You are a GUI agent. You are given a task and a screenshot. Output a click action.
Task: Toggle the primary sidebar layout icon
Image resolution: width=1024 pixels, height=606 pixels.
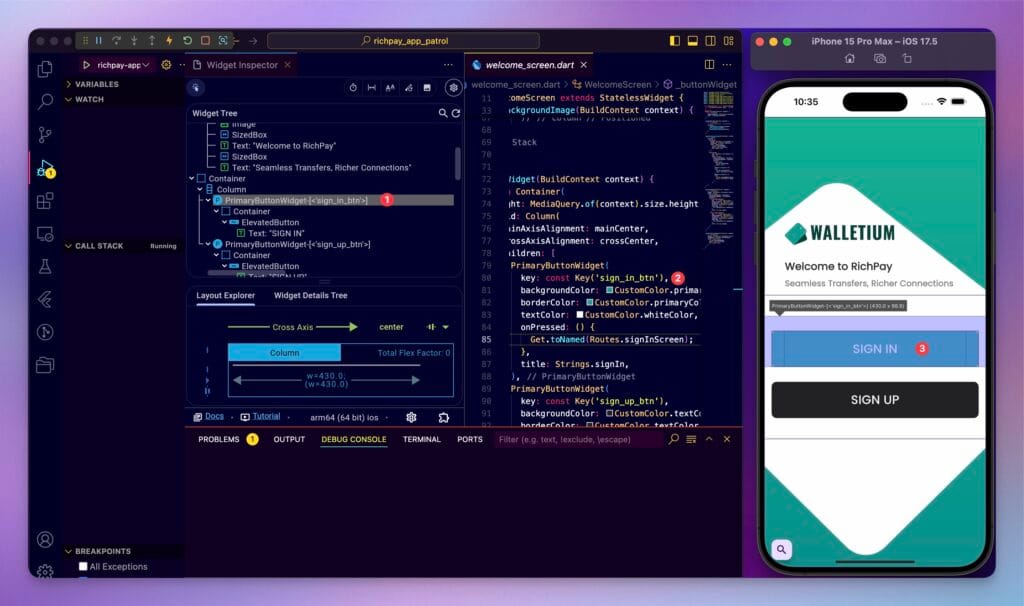[x=675, y=40]
